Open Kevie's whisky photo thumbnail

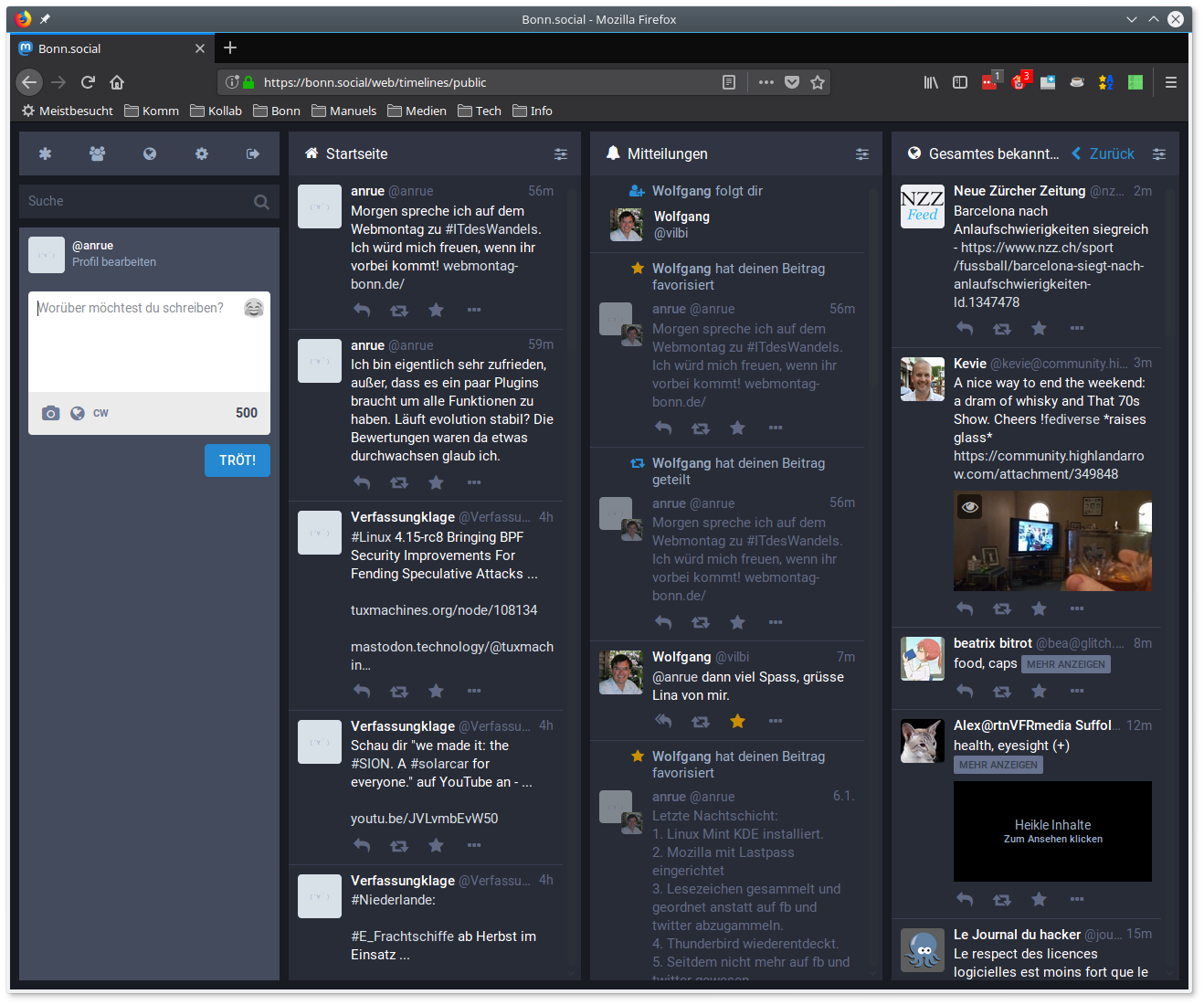point(1052,541)
